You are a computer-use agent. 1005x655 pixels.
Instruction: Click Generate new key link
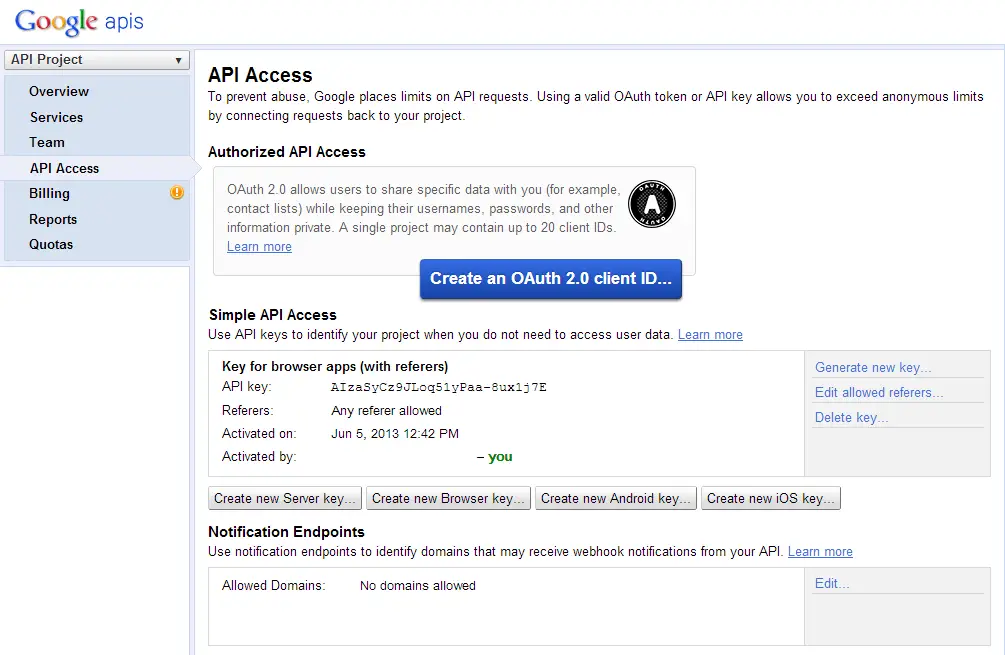click(x=872, y=367)
